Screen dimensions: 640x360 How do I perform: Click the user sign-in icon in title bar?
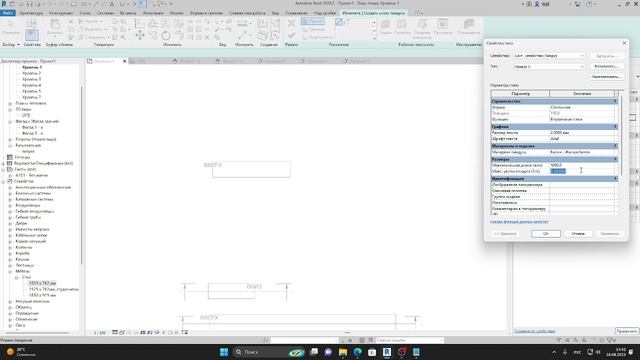[537, 4]
